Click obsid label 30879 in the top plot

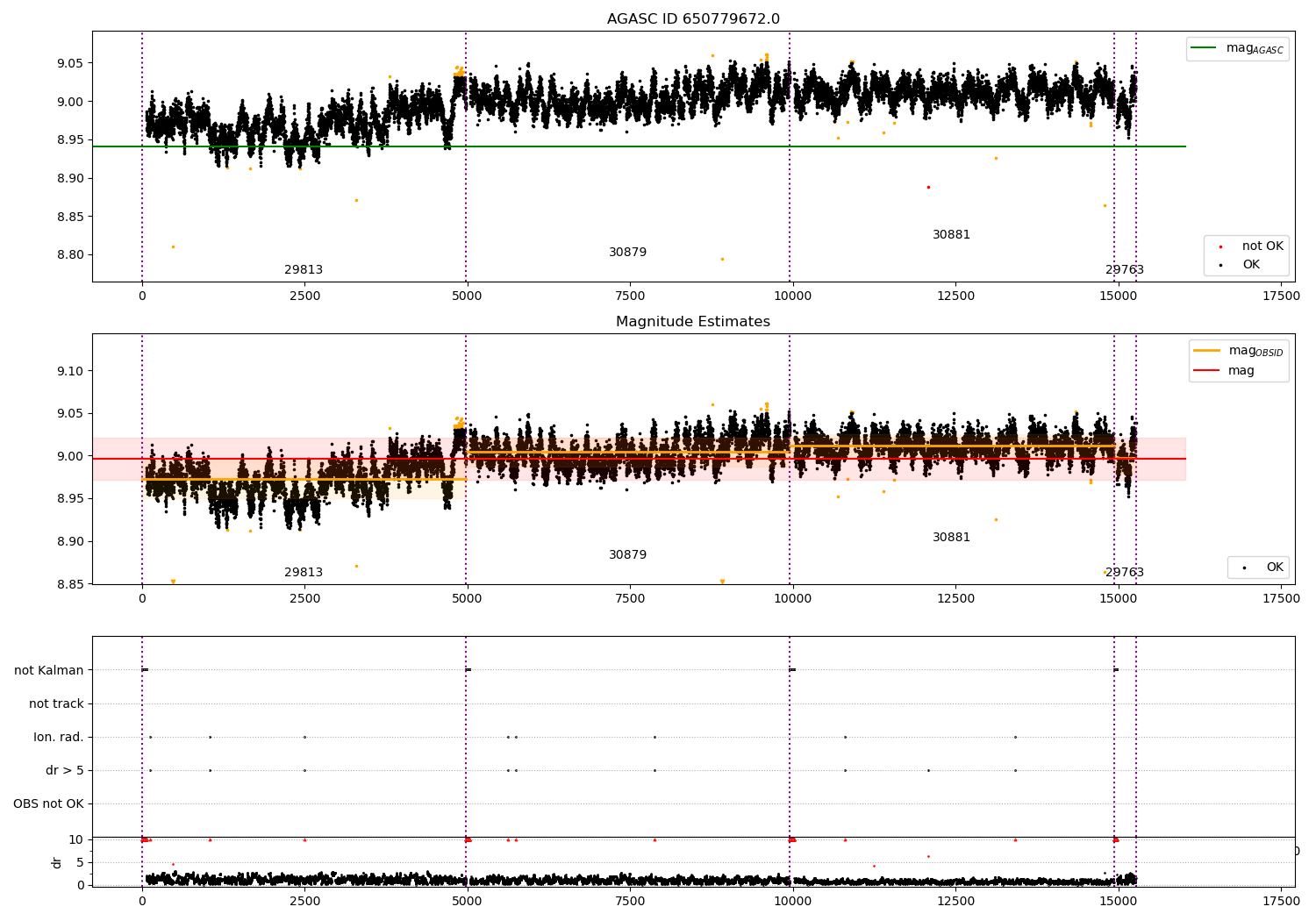pos(628,253)
